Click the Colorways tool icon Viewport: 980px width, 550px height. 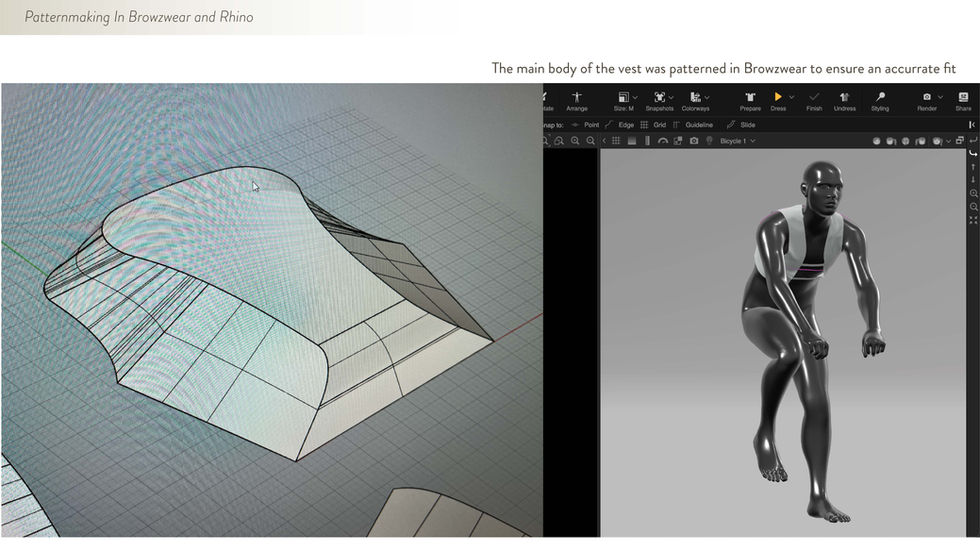pos(695,98)
